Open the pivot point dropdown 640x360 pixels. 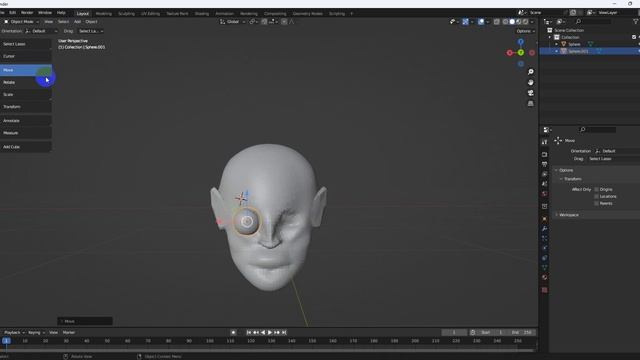tap(253, 22)
